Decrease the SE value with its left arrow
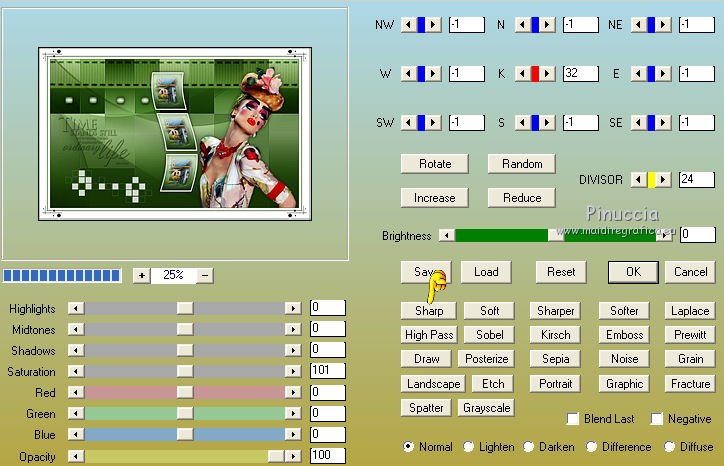This screenshot has height=466, width=724. click(639, 122)
